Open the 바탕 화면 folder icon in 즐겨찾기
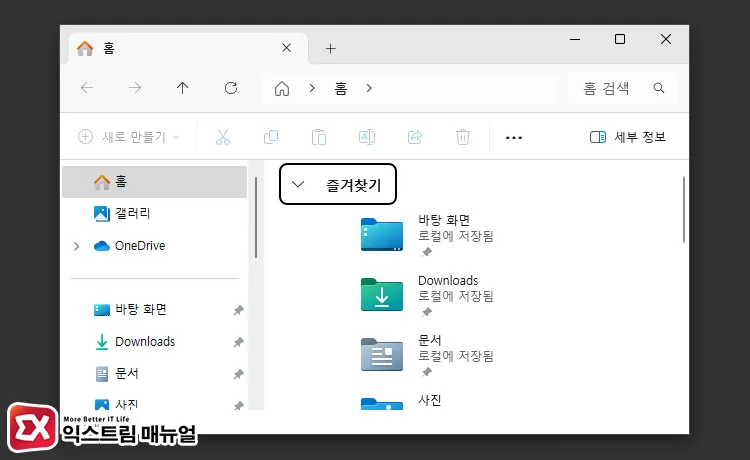750x460 pixels. pos(382,234)
